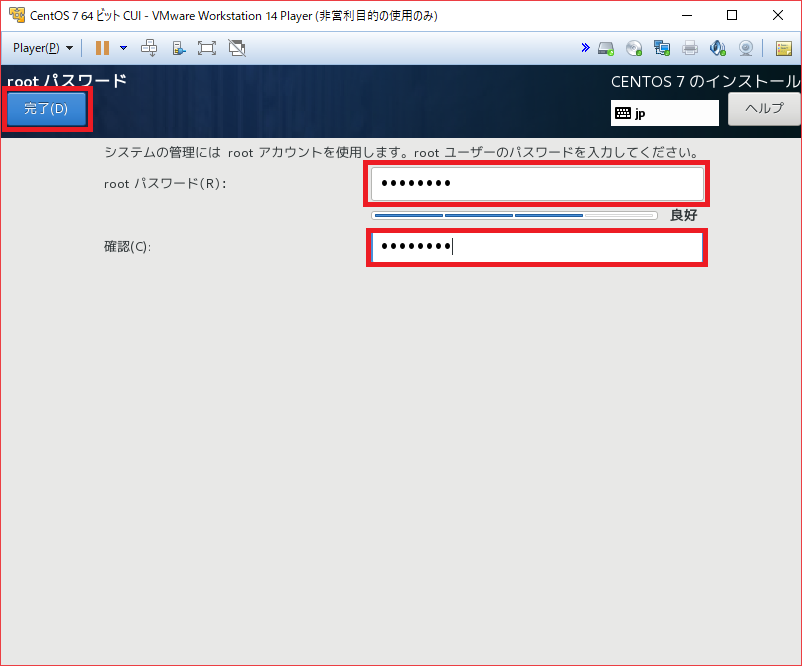
Task: Click the Send Ctrl+Alt+Del icon
Action: (149, 48)
